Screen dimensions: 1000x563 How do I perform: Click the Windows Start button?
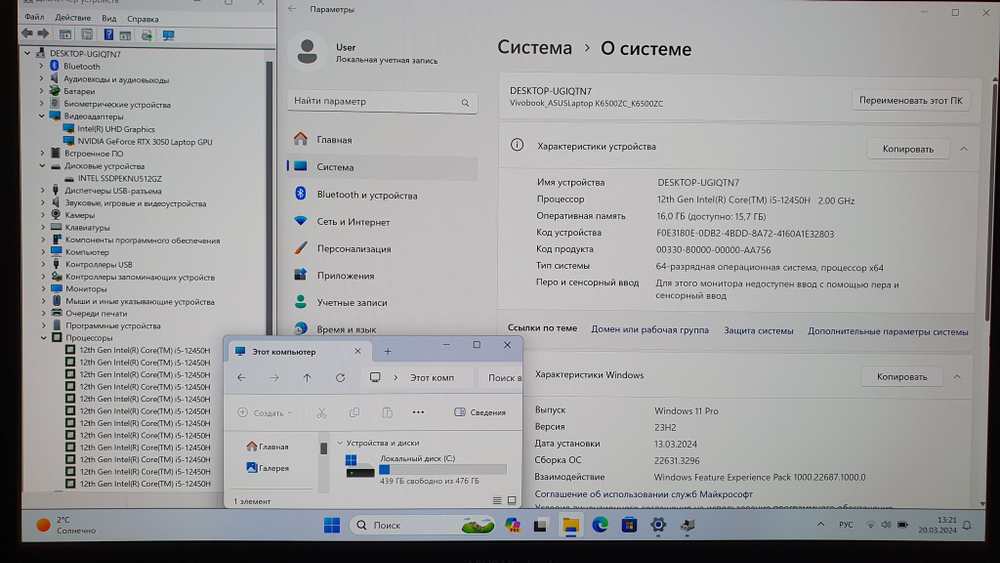pyautogui.click(x=332, y=525)
